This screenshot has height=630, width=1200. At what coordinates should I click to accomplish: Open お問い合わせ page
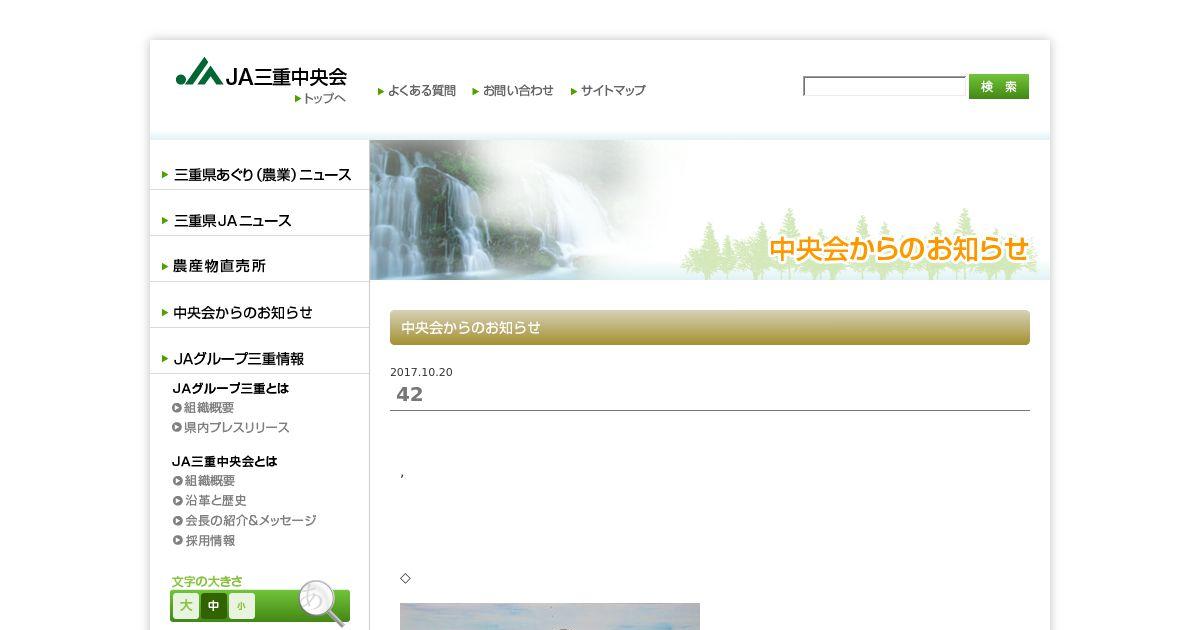(513, 90)
